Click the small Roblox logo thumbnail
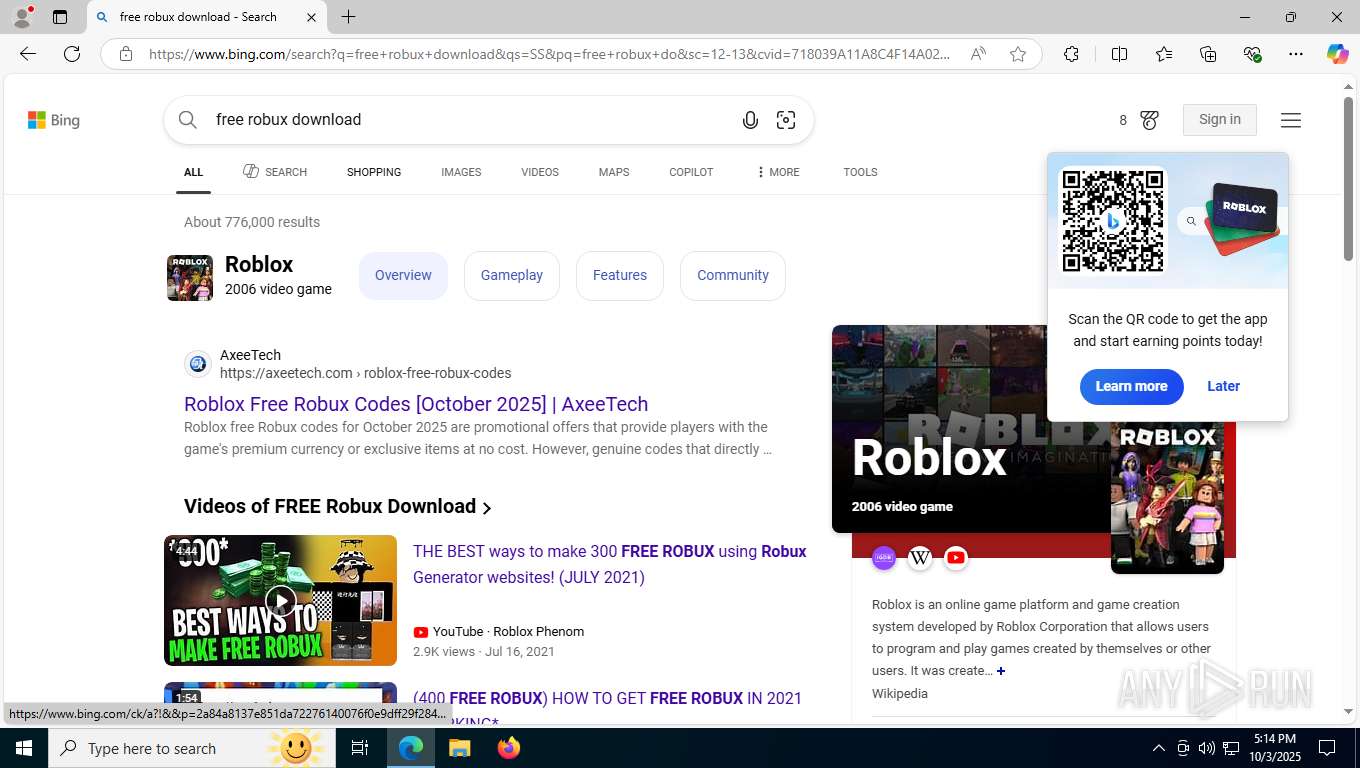 click(x=190, y=277)
